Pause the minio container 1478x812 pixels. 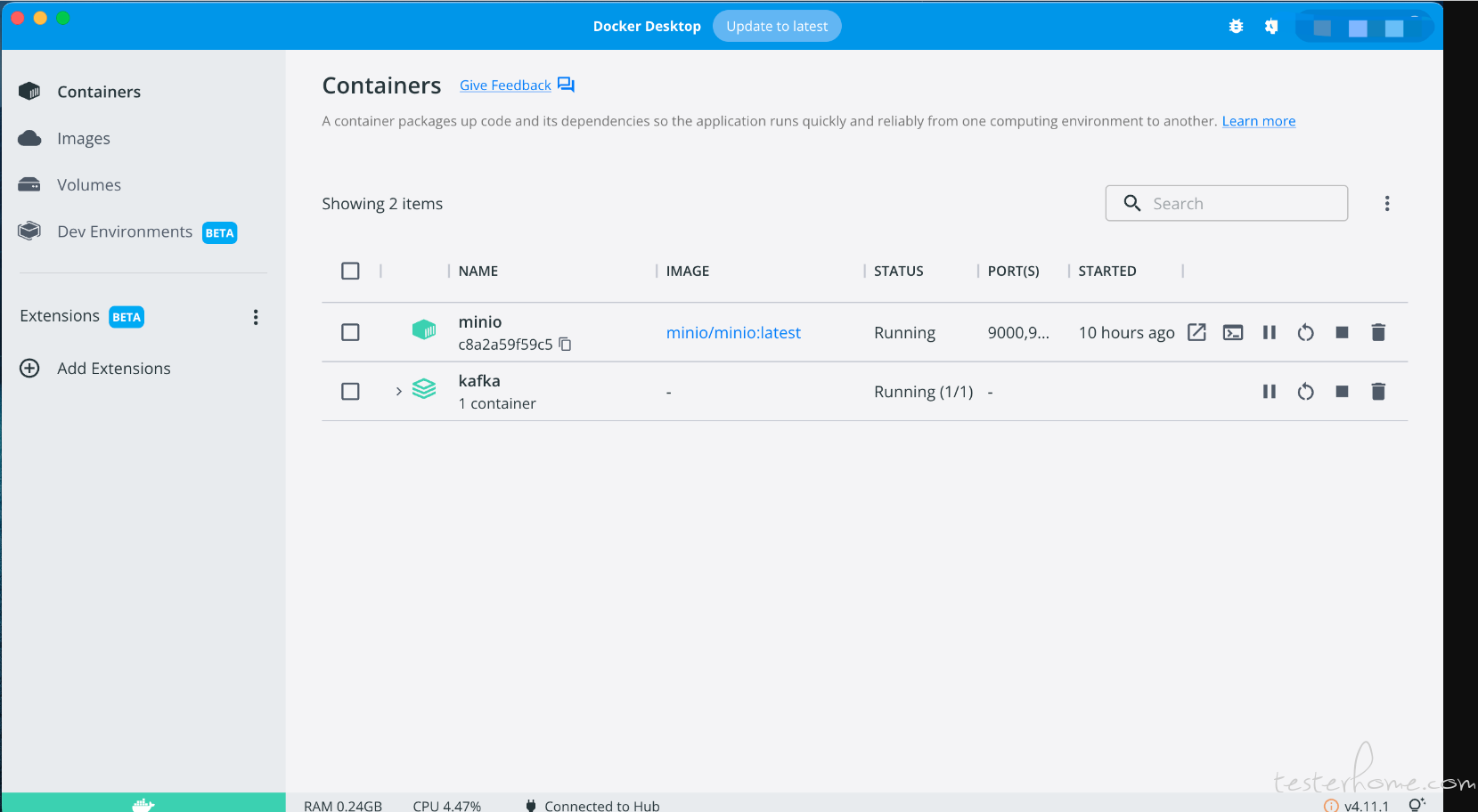tap(1270, 332)
